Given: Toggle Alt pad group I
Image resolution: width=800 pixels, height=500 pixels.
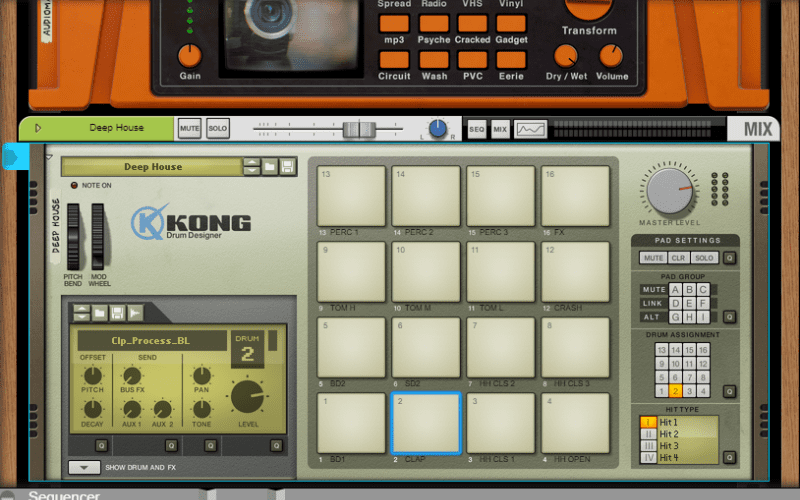Looking at the screenshot, I should point(703,317).
